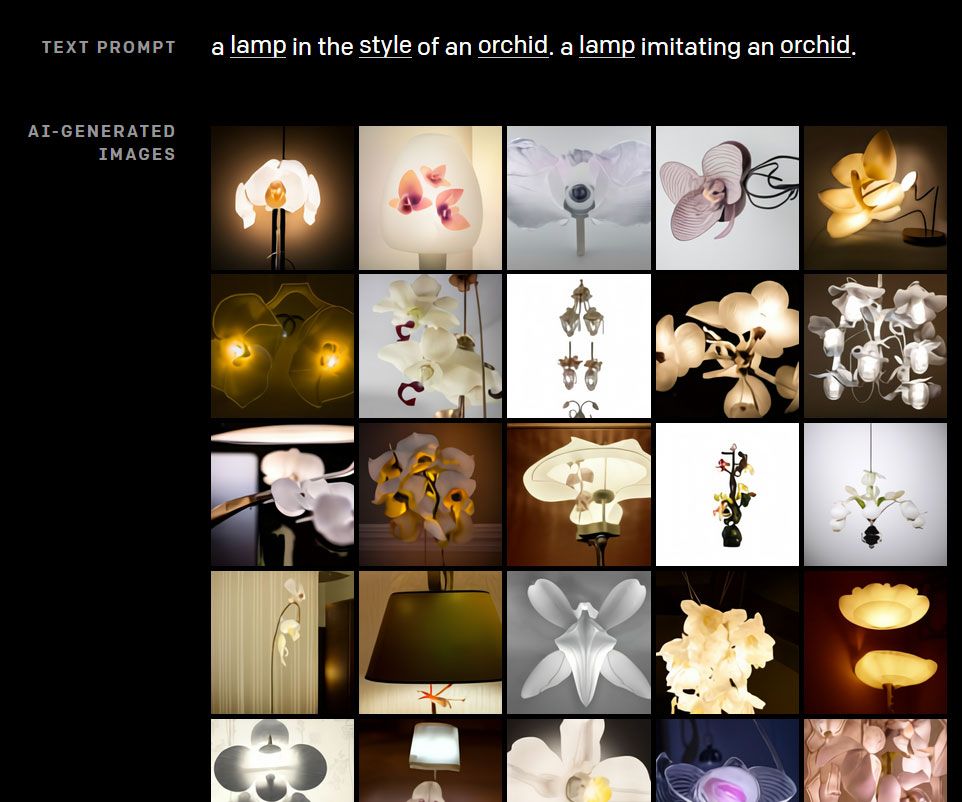
Task: Open blue translucent lamp with pink center
Action: coord(727,761)
